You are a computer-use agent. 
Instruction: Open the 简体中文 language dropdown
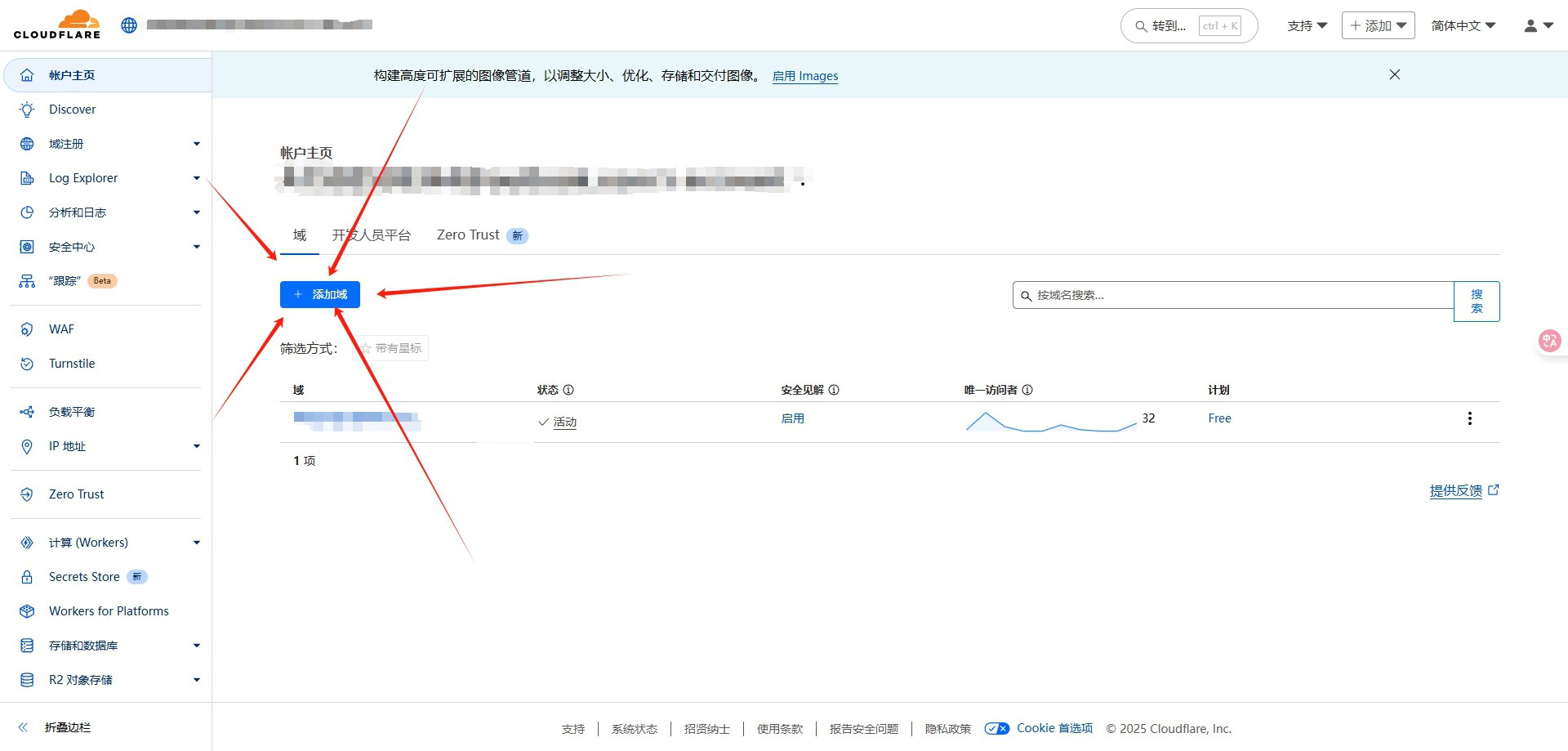pyautogui.click(x=1463, y=26)
